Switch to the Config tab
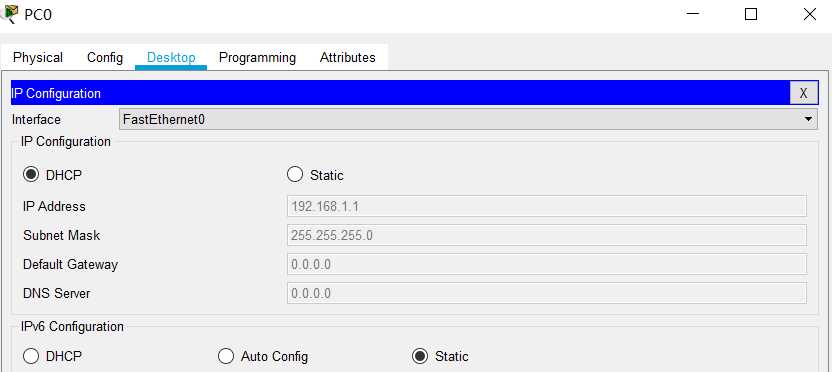Image resolution: width=832 pixels, height=372 pixels. click(x=105, y=57)
